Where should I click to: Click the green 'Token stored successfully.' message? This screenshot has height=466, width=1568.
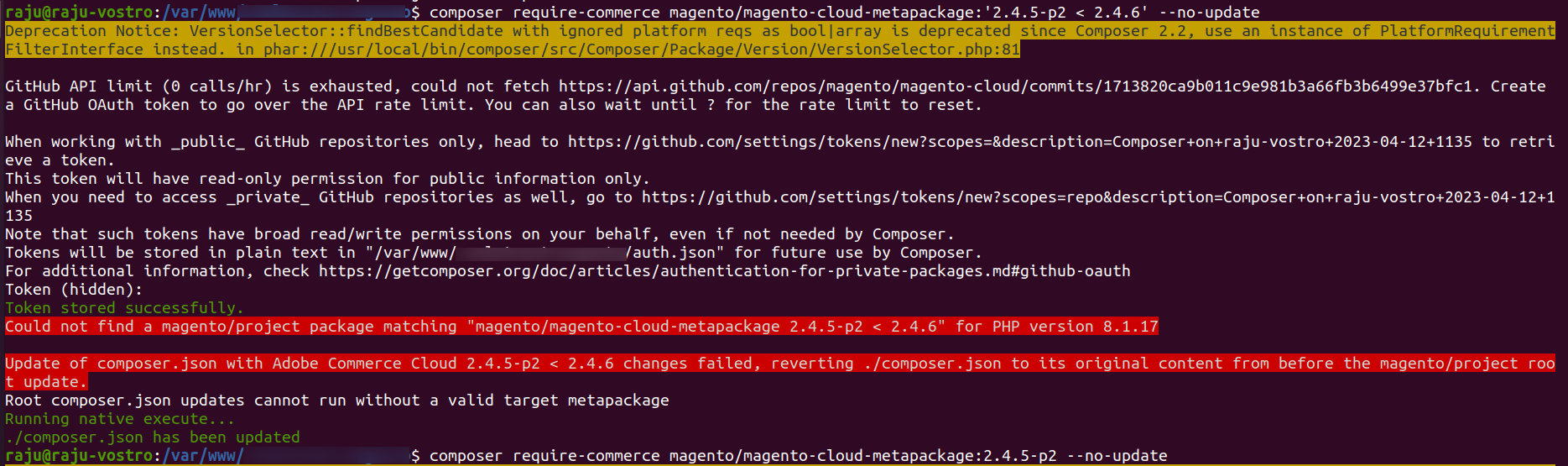[x=124, y=308]
